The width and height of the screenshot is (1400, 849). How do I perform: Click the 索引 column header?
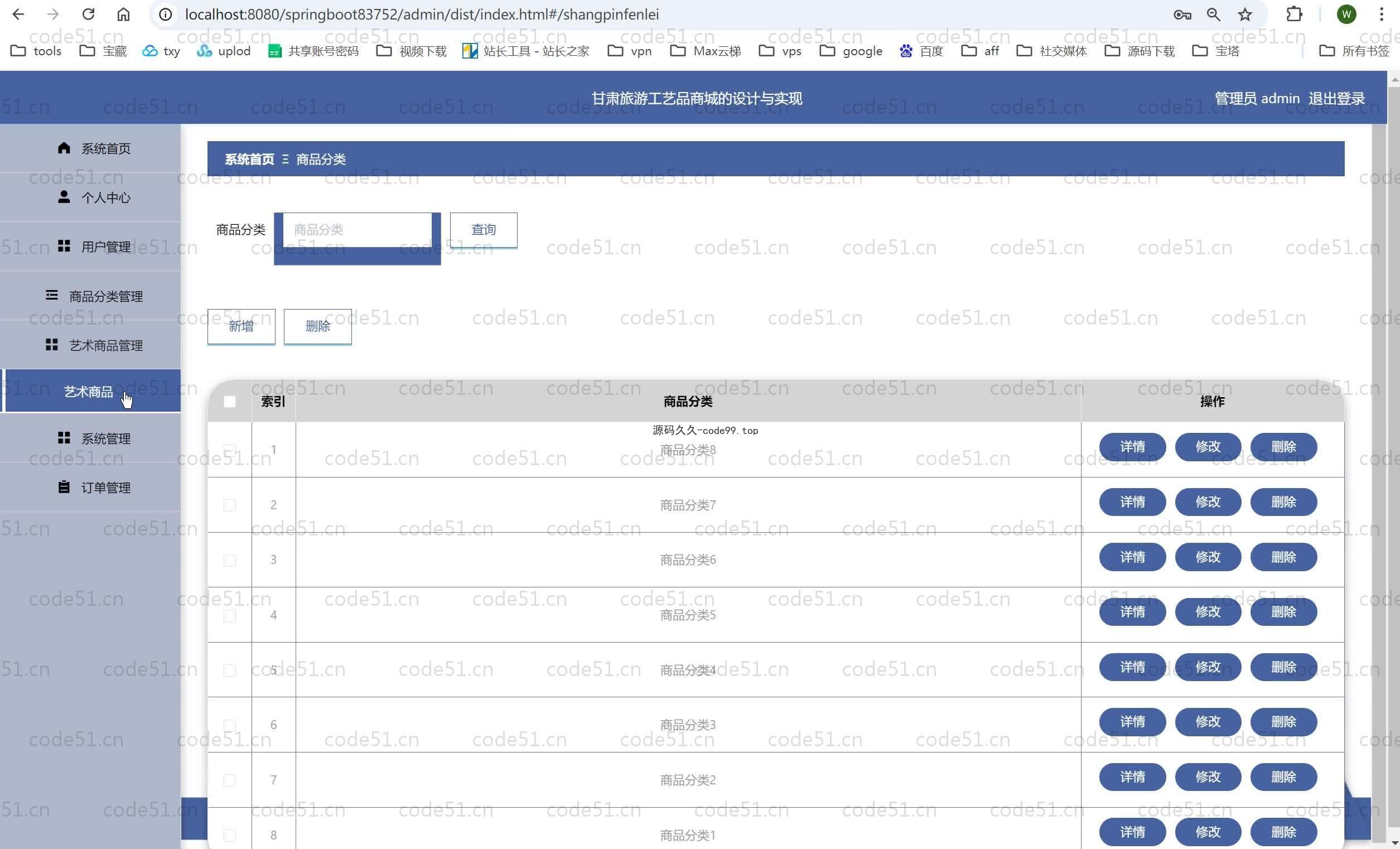point(273,402)
